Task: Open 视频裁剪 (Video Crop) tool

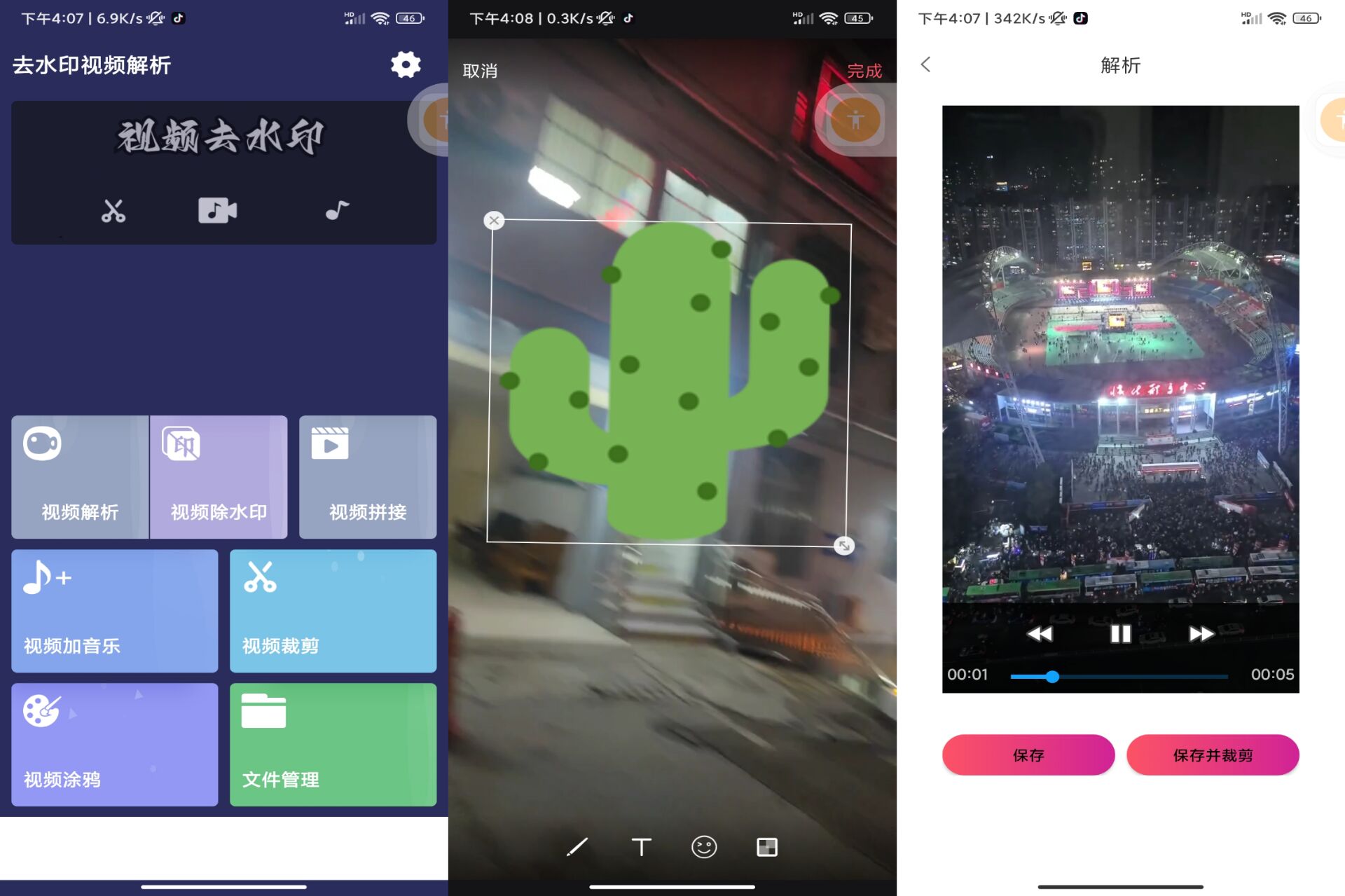Action: 335,610
